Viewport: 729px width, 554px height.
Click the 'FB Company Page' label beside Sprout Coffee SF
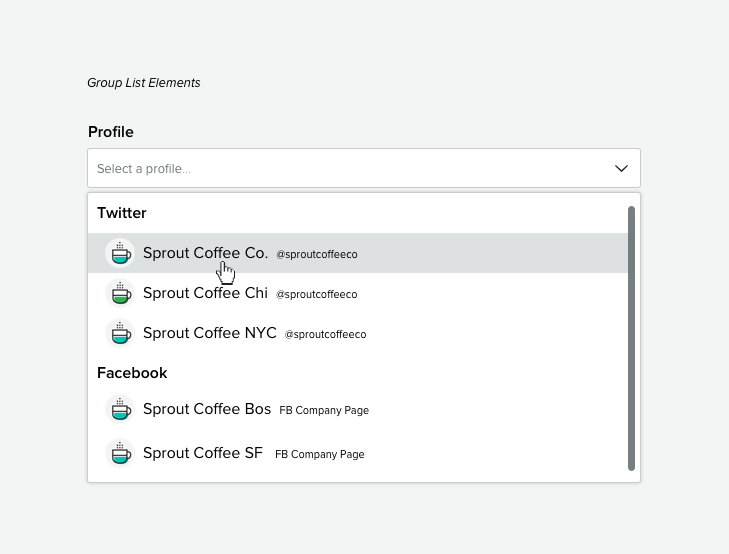click(320, 455)
